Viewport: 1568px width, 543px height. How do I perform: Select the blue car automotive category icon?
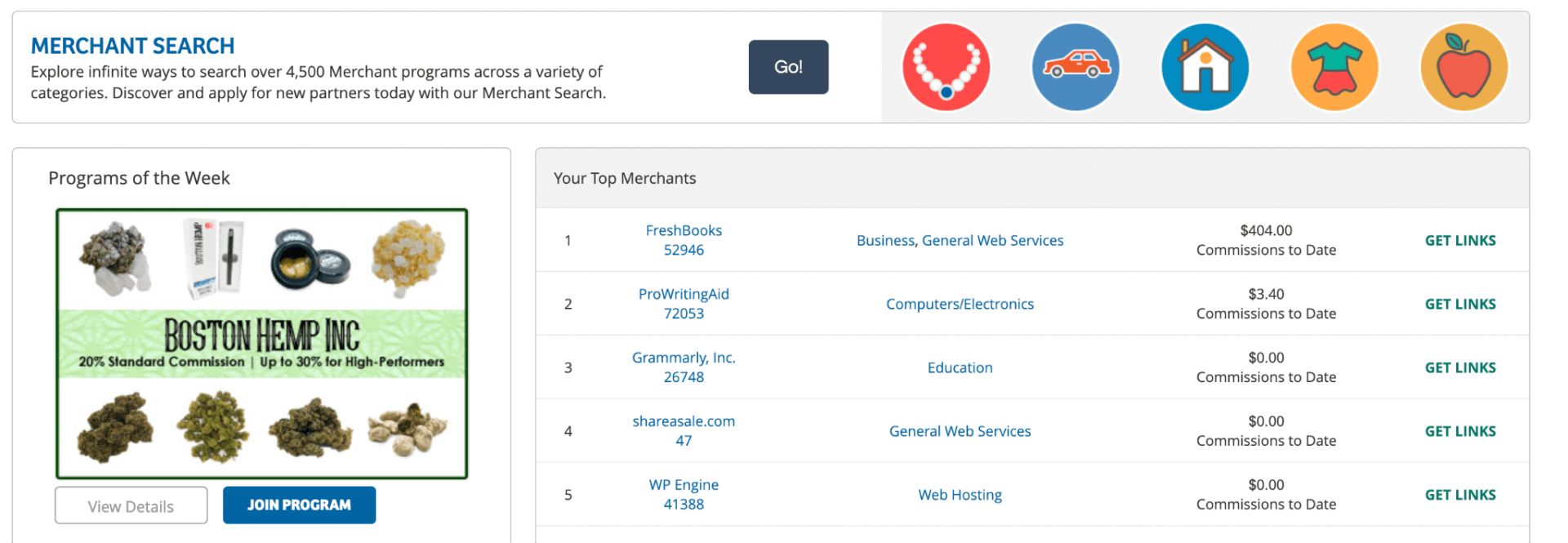click(x=1076, y=67)
